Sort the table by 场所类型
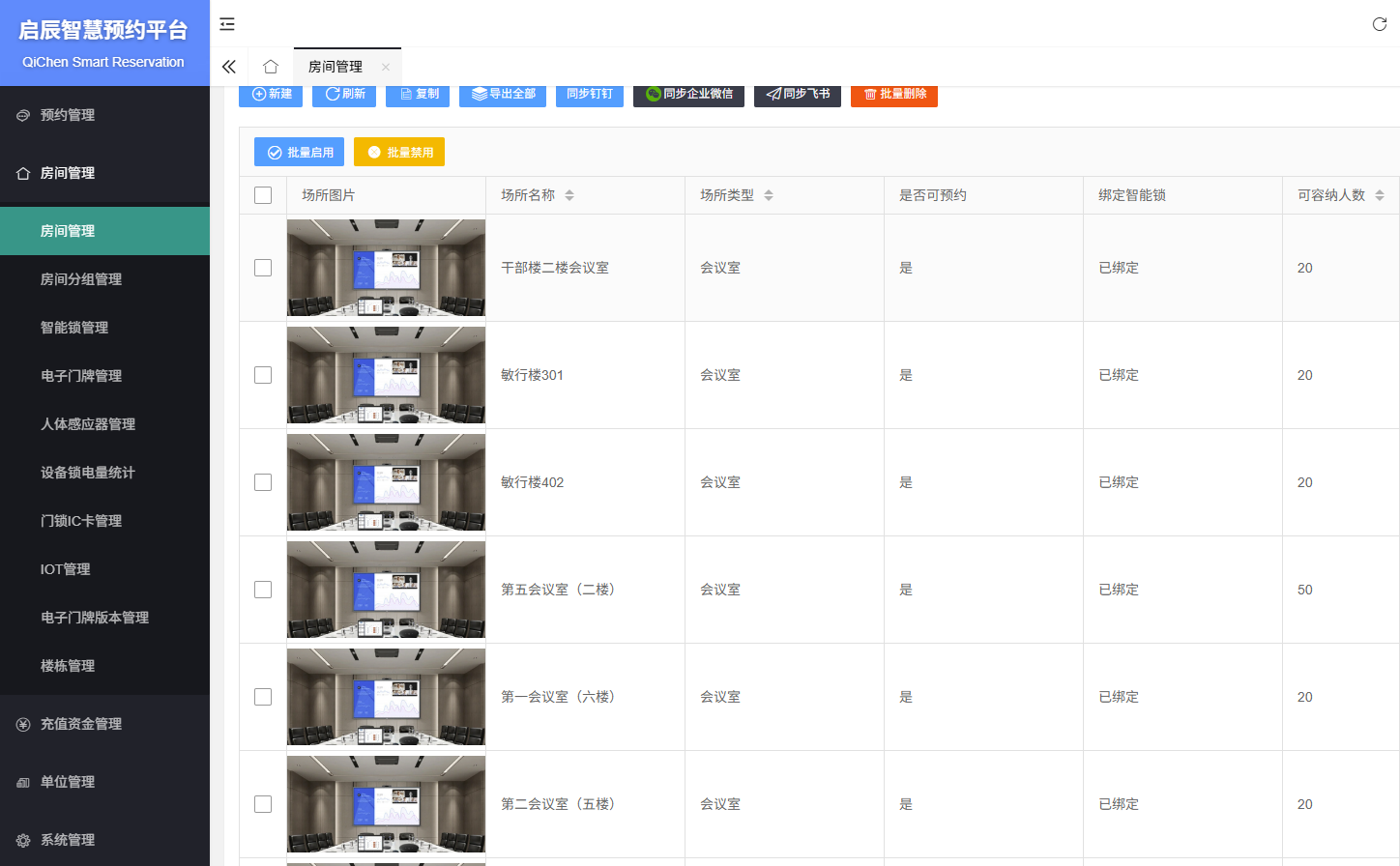Screen dimensions: 1400x866 (769, 195)
